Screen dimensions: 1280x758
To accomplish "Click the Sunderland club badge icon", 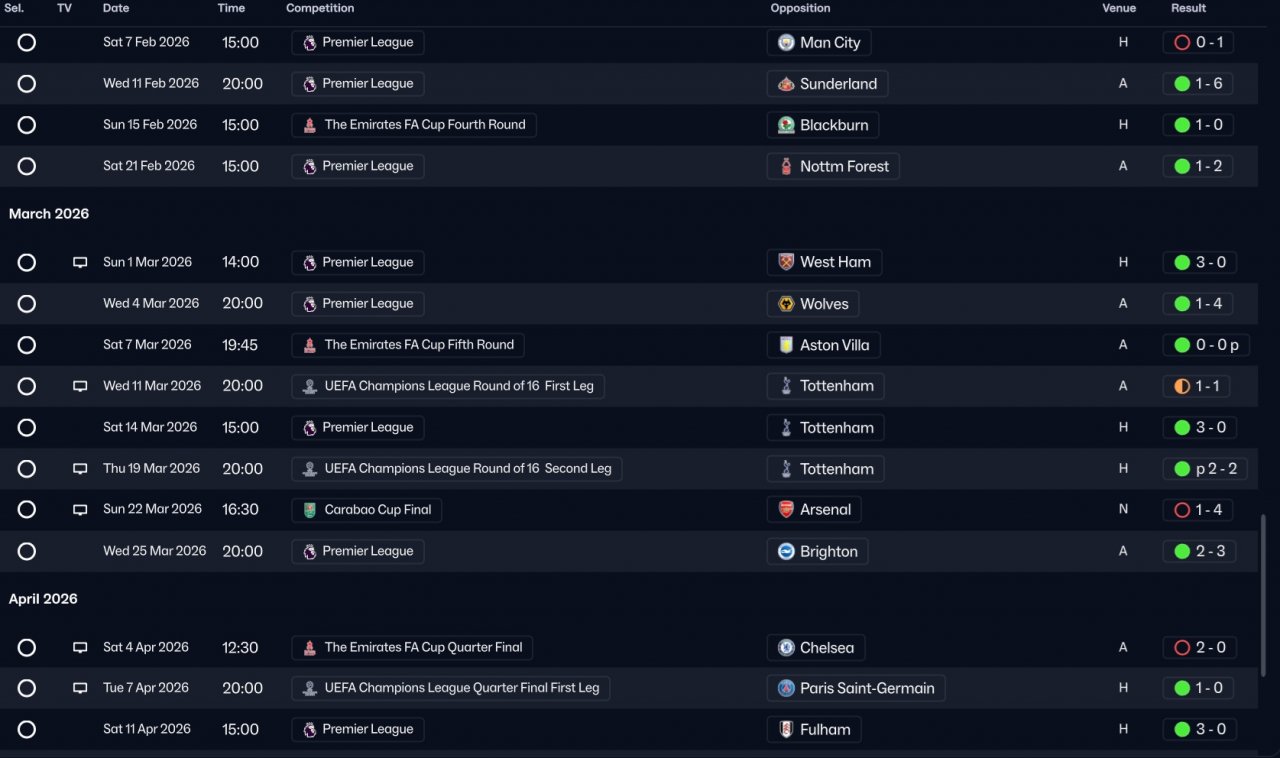I will click(786, 84).
